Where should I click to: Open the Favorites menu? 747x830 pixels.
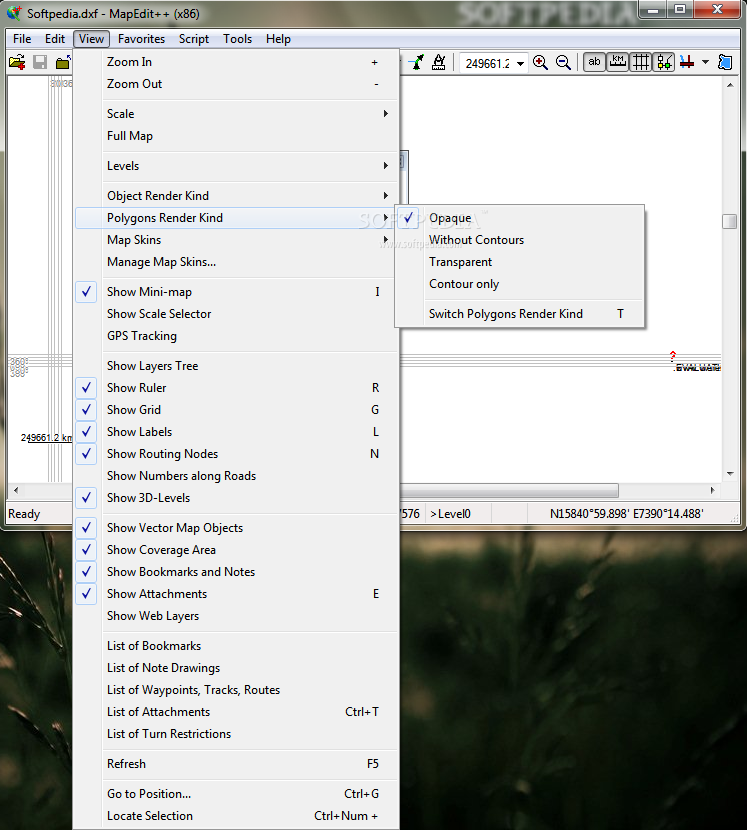(141, 39)
